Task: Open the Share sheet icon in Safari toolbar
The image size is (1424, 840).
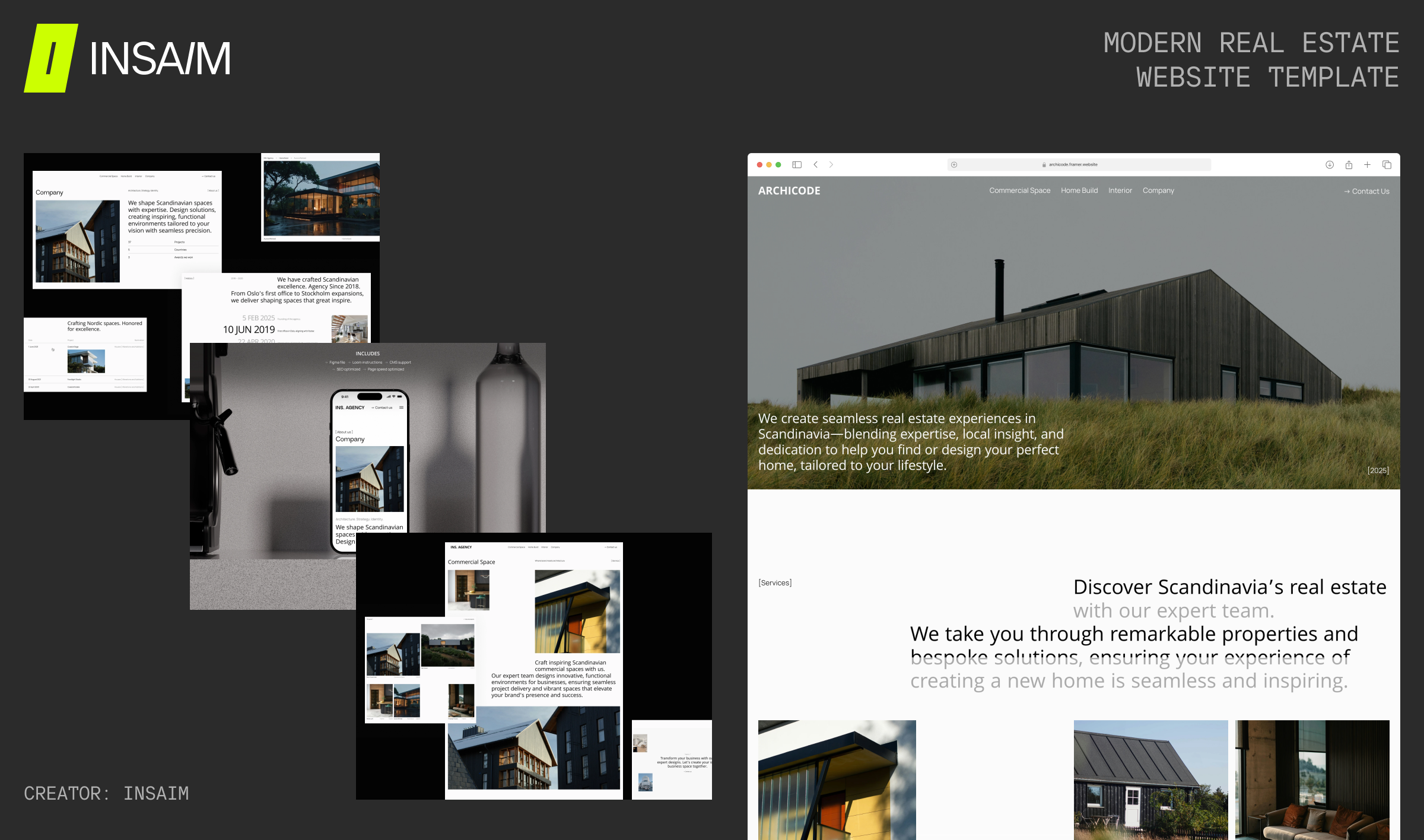Action: pos(1349,164)
